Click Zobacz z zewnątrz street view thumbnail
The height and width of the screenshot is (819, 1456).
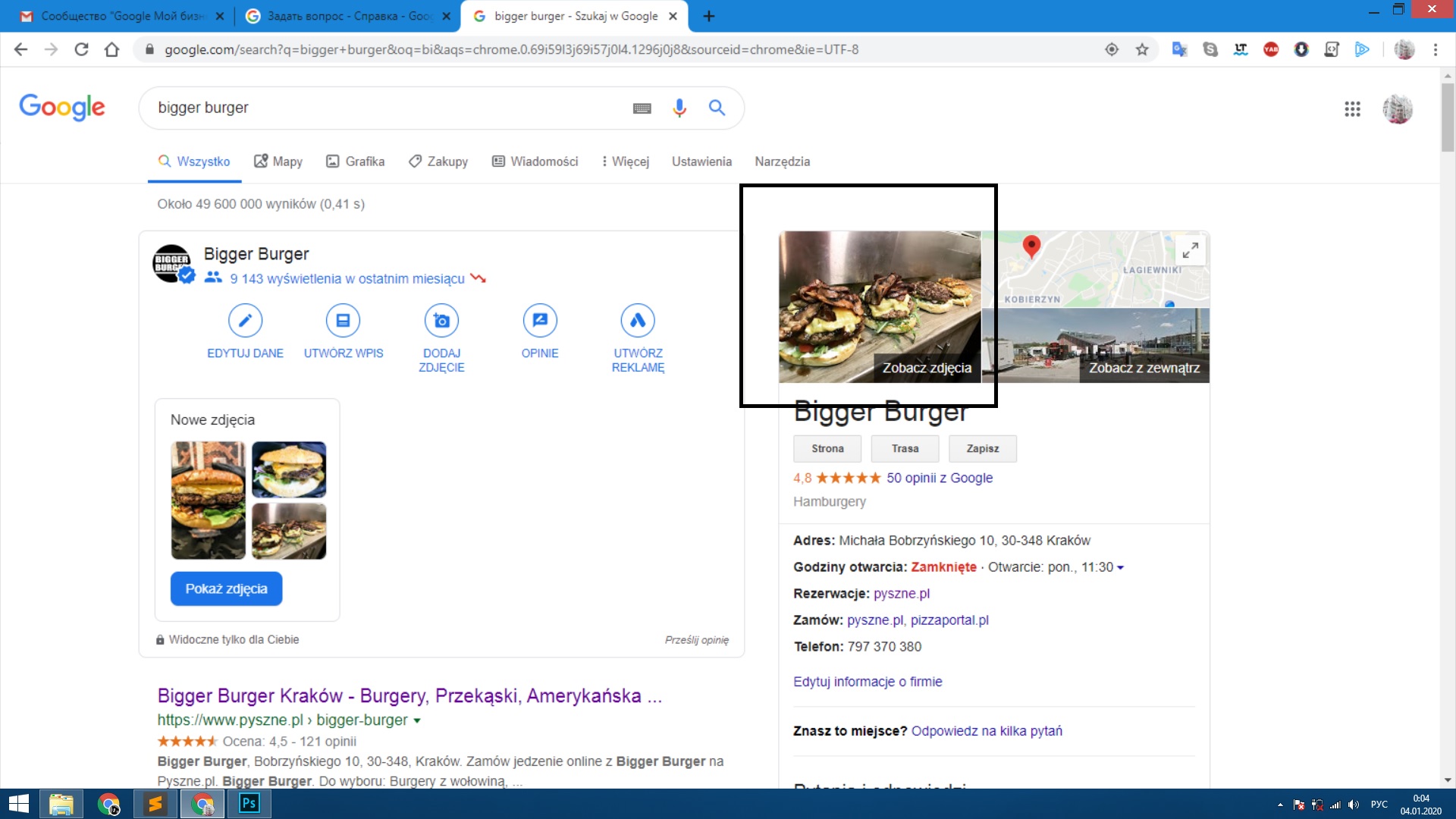(1096, 346)
